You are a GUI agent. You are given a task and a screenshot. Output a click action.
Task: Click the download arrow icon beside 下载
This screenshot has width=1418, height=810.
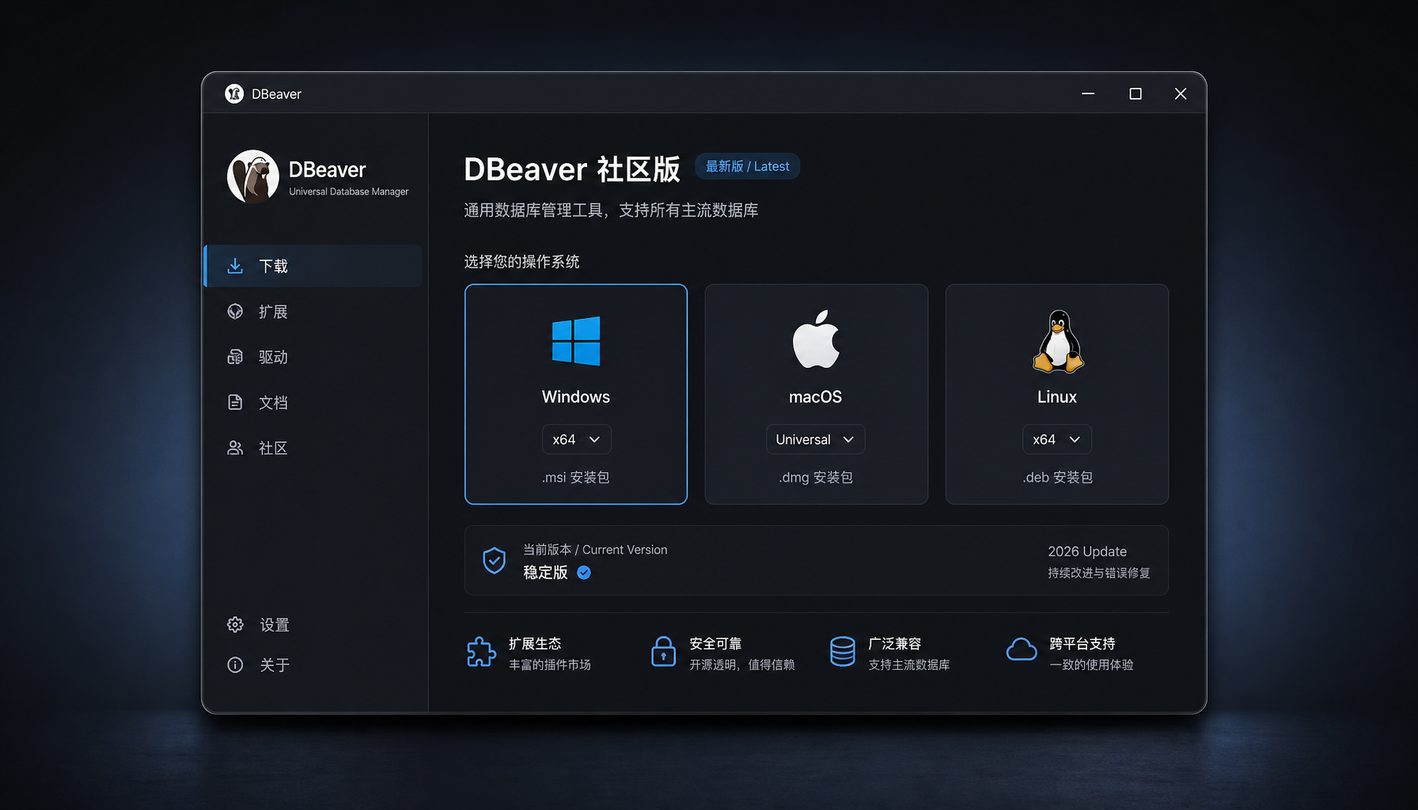(235, 266)
